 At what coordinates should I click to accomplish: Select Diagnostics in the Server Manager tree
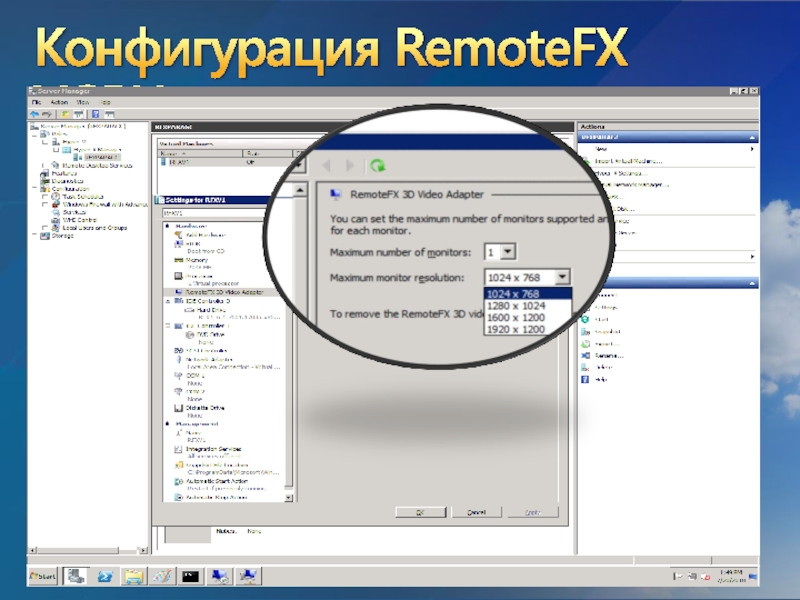click(x=67, y=181)
